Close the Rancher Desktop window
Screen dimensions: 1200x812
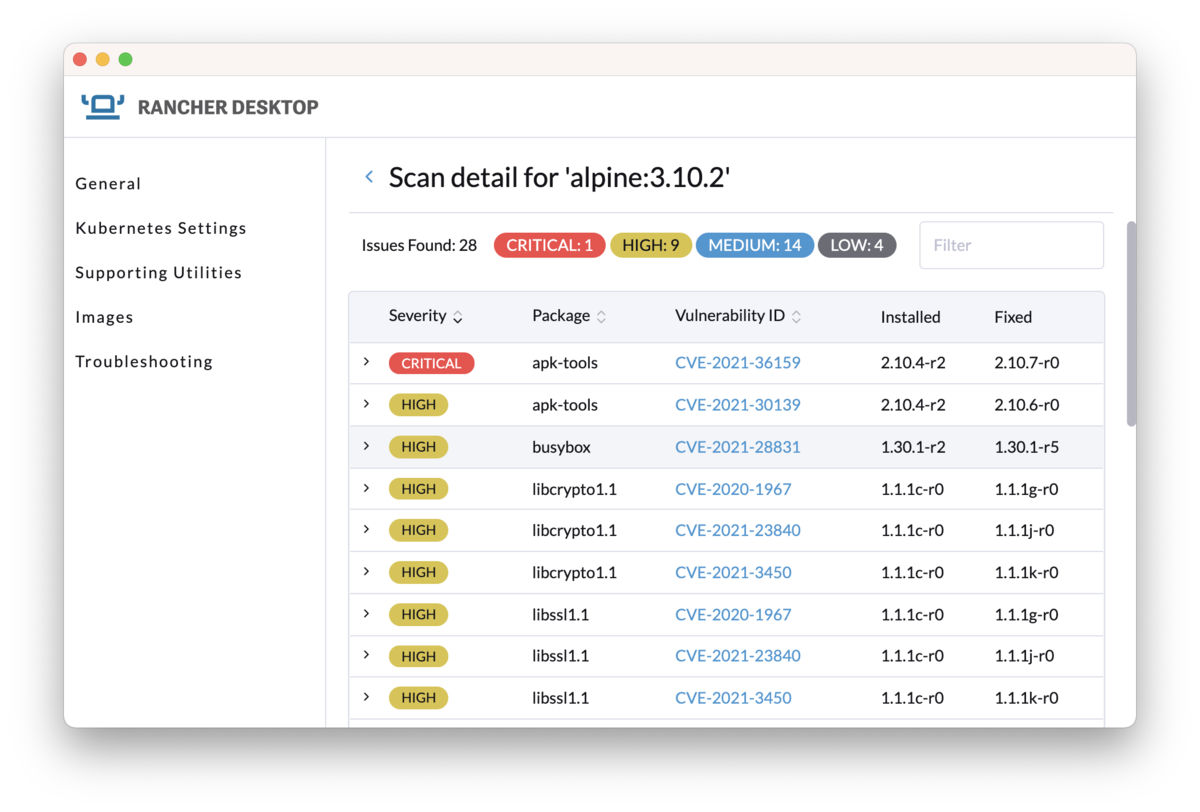point(80,59)
